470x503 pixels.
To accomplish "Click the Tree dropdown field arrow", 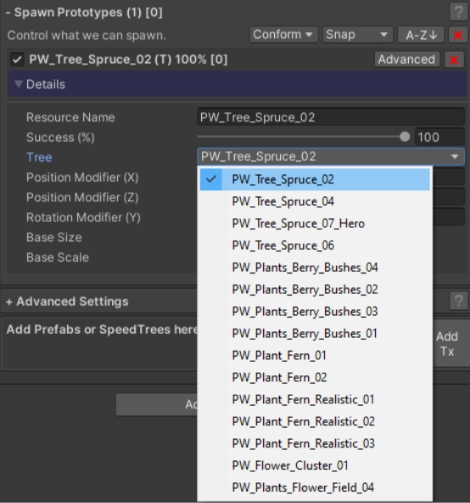I will [x=455, y=157].
